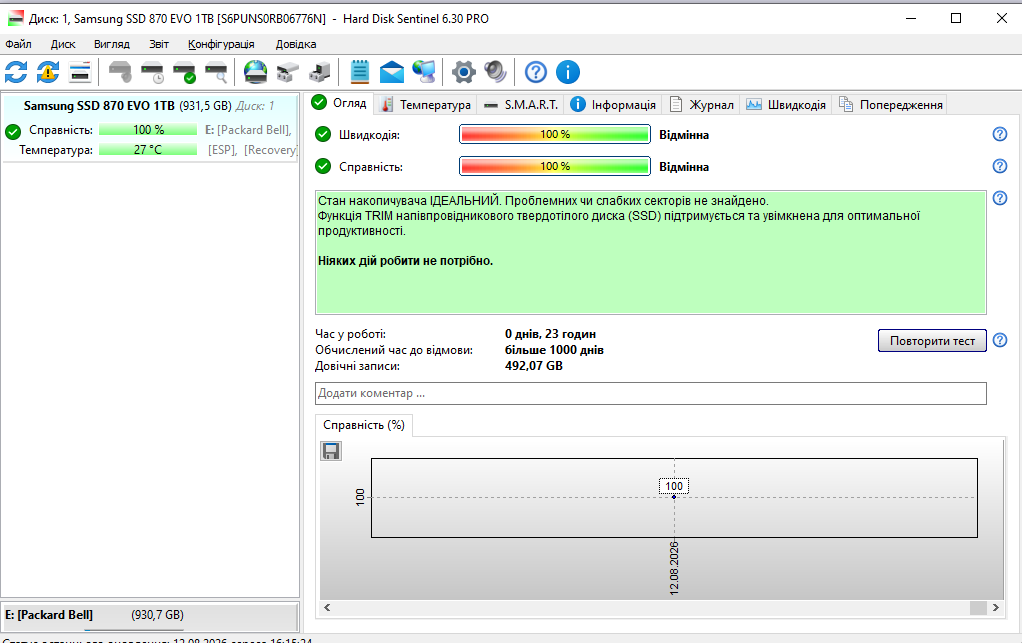Click help icon next to Справність bar
The image size is (1022, 643).
[x=1000, y=166]
